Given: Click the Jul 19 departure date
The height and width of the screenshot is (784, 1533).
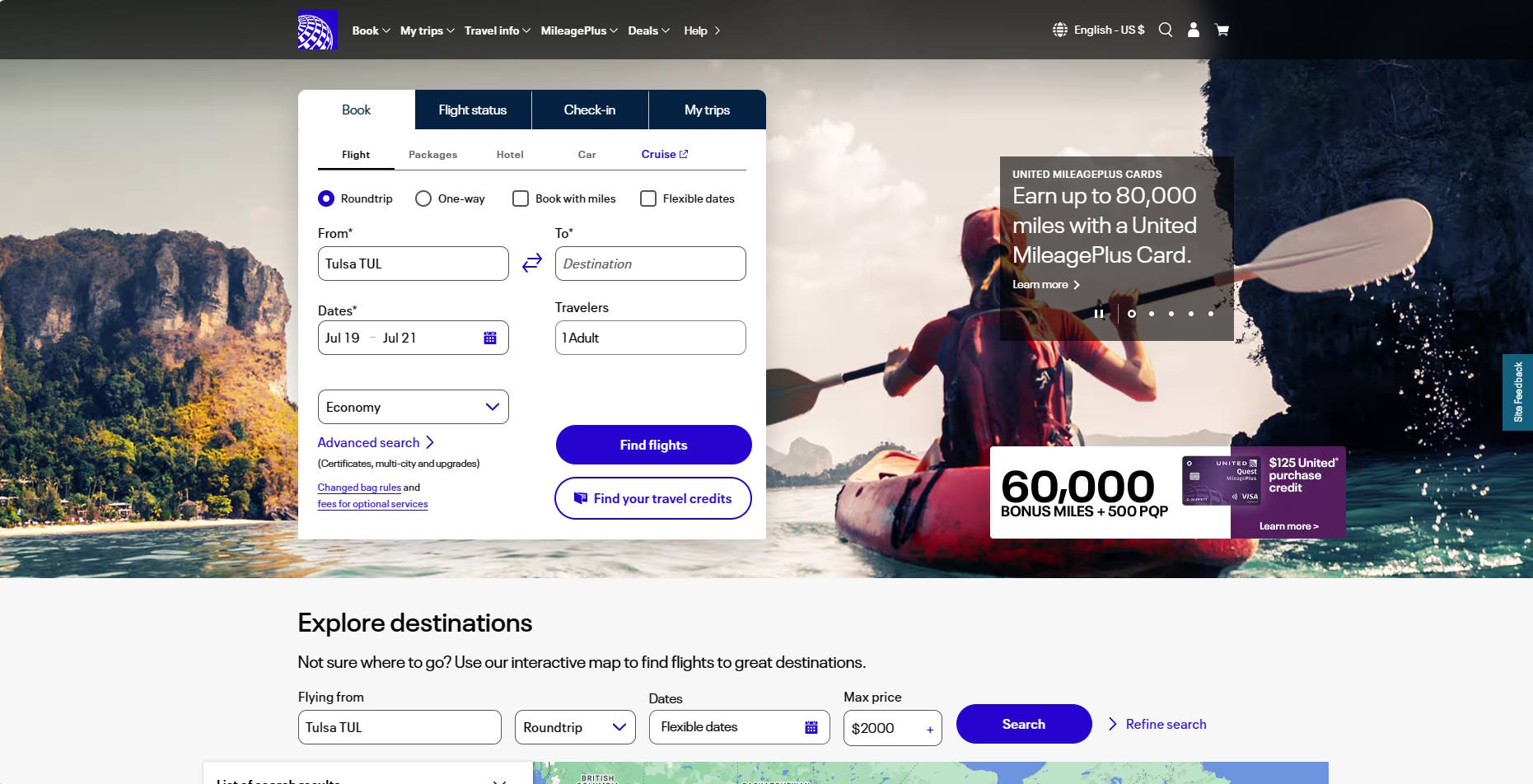Looking at the screenshot, I should coord(343,338).
